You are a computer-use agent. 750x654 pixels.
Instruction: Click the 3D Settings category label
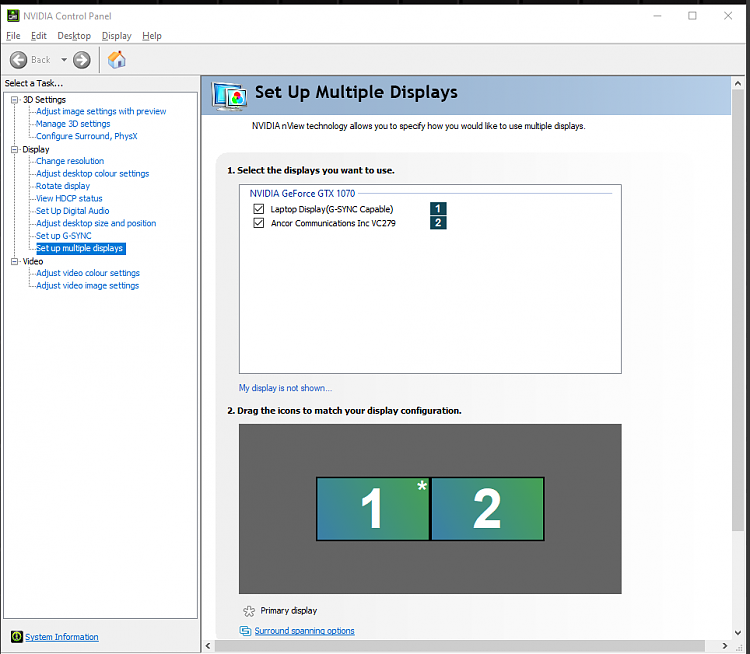coord(44,100)
